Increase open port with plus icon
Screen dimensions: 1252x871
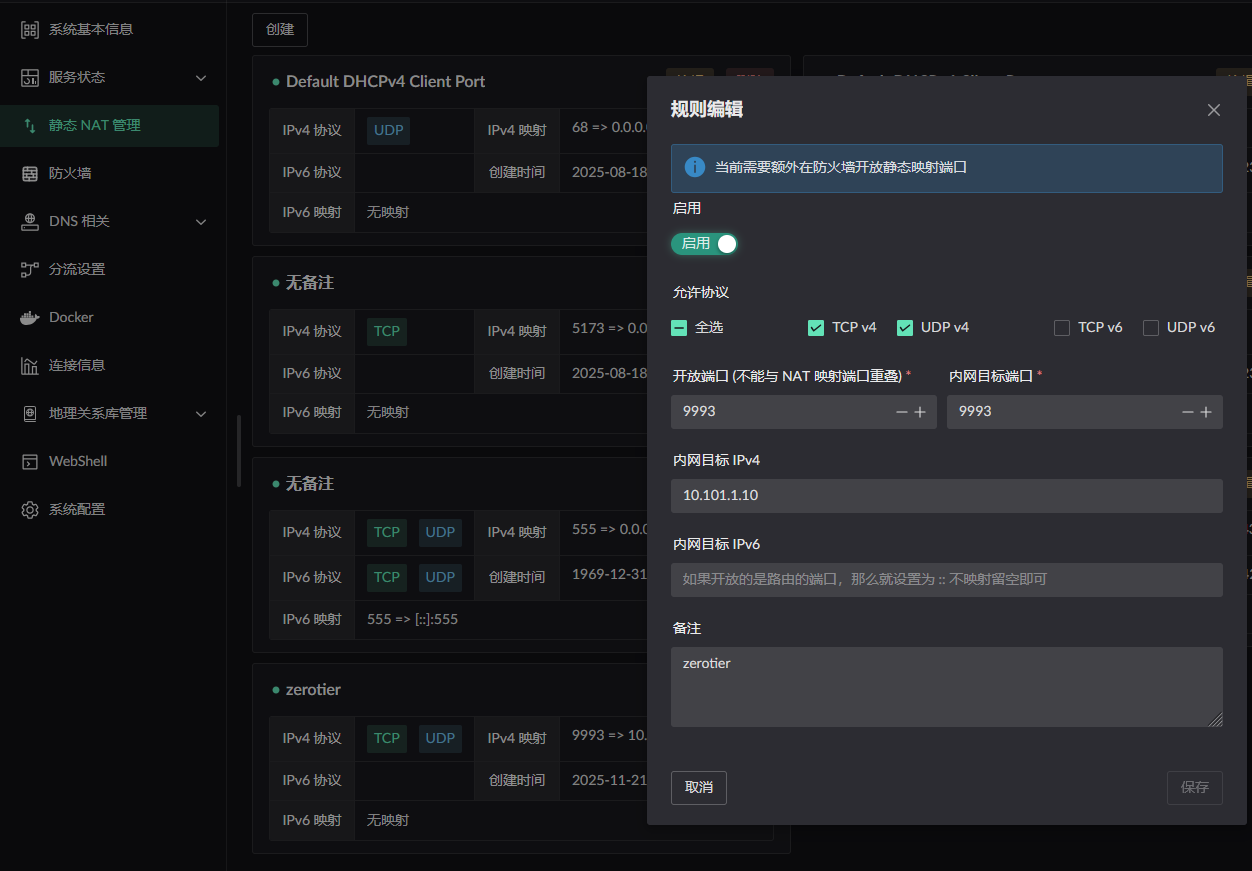click(920, 412)
